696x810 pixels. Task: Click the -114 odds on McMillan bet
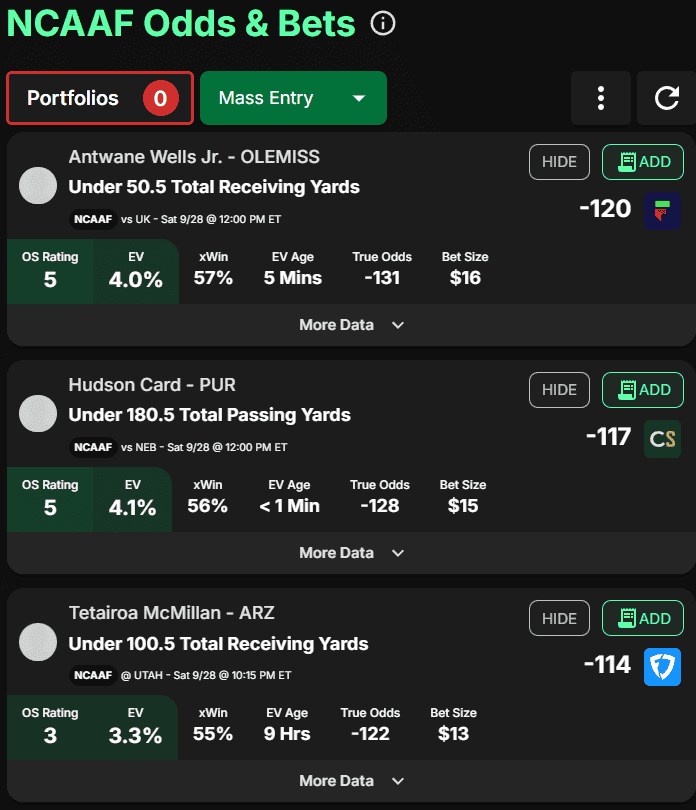click(x=607, y=665)
